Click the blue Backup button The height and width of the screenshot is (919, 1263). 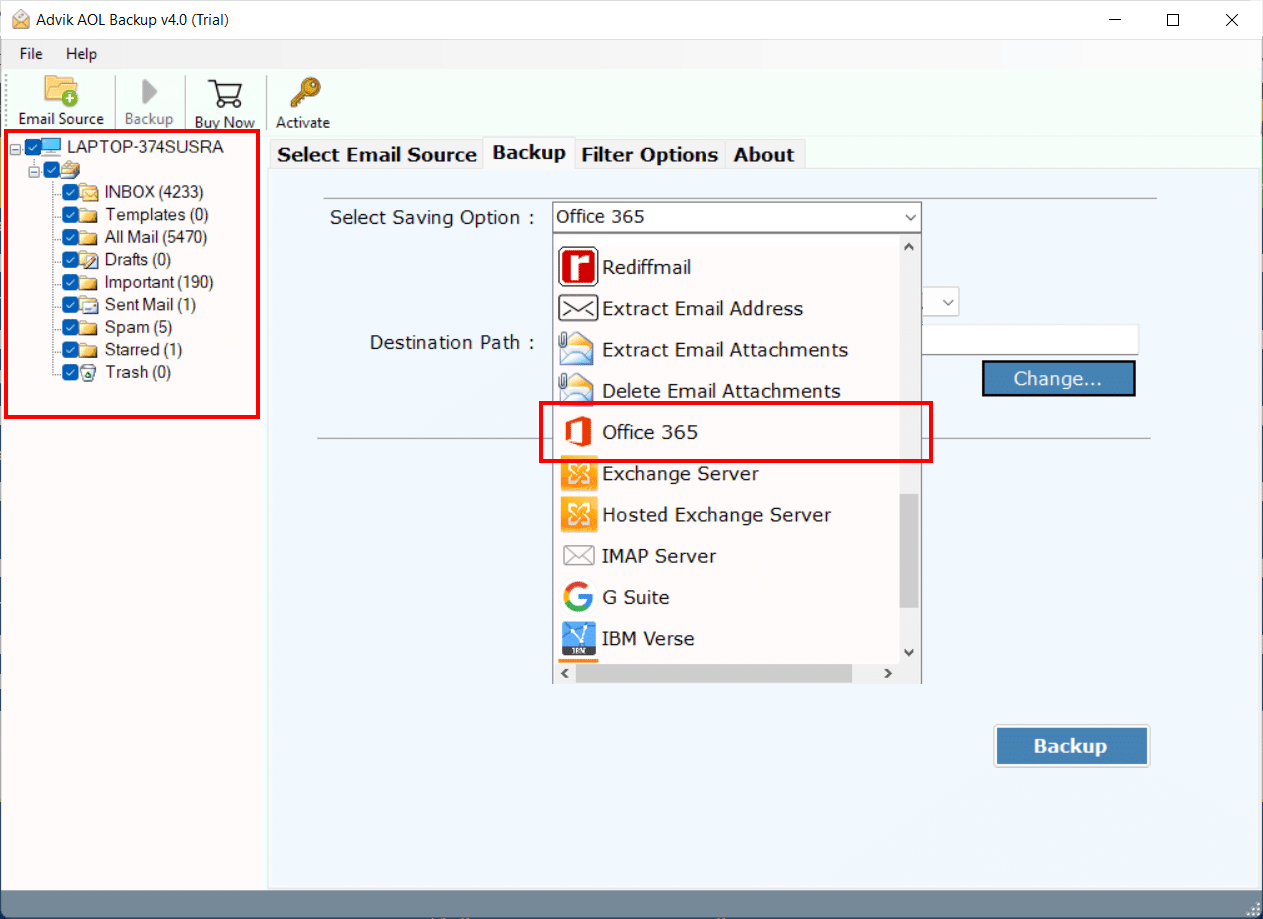[1071, 746]
